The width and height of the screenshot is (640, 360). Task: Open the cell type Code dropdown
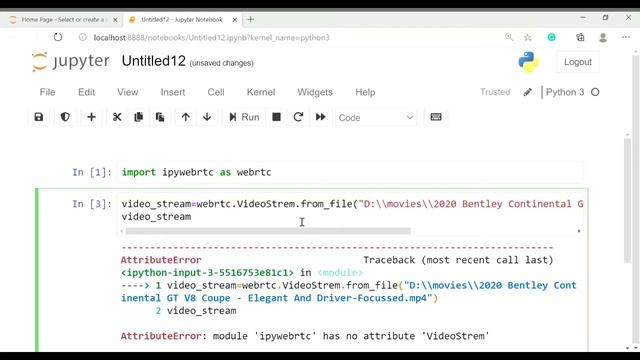click(376, 118)
